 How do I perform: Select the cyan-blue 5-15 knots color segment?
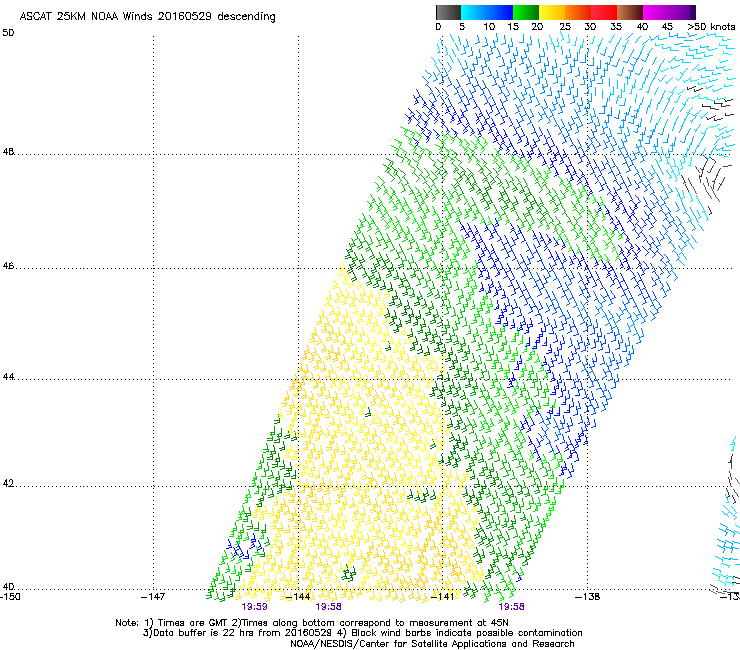pyautogui.click(x=487, y=12)
